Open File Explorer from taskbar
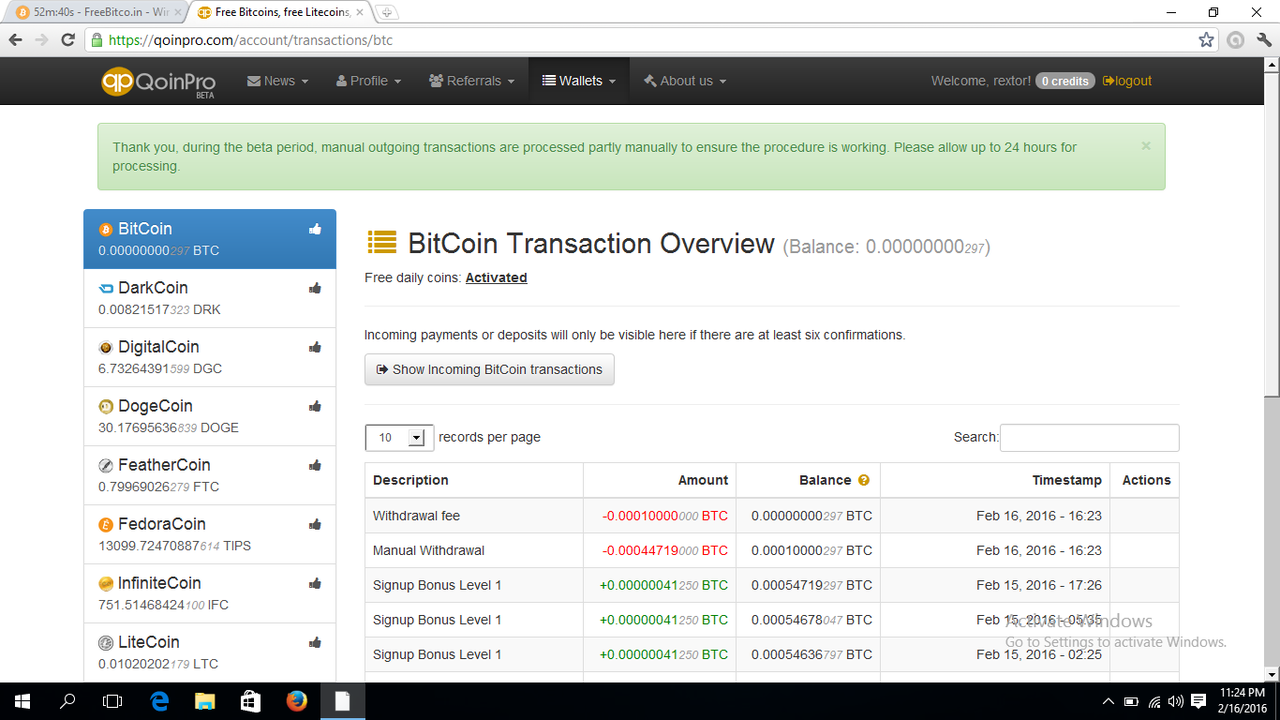This screenshot has width=1280, height=720. coord(204,701)
